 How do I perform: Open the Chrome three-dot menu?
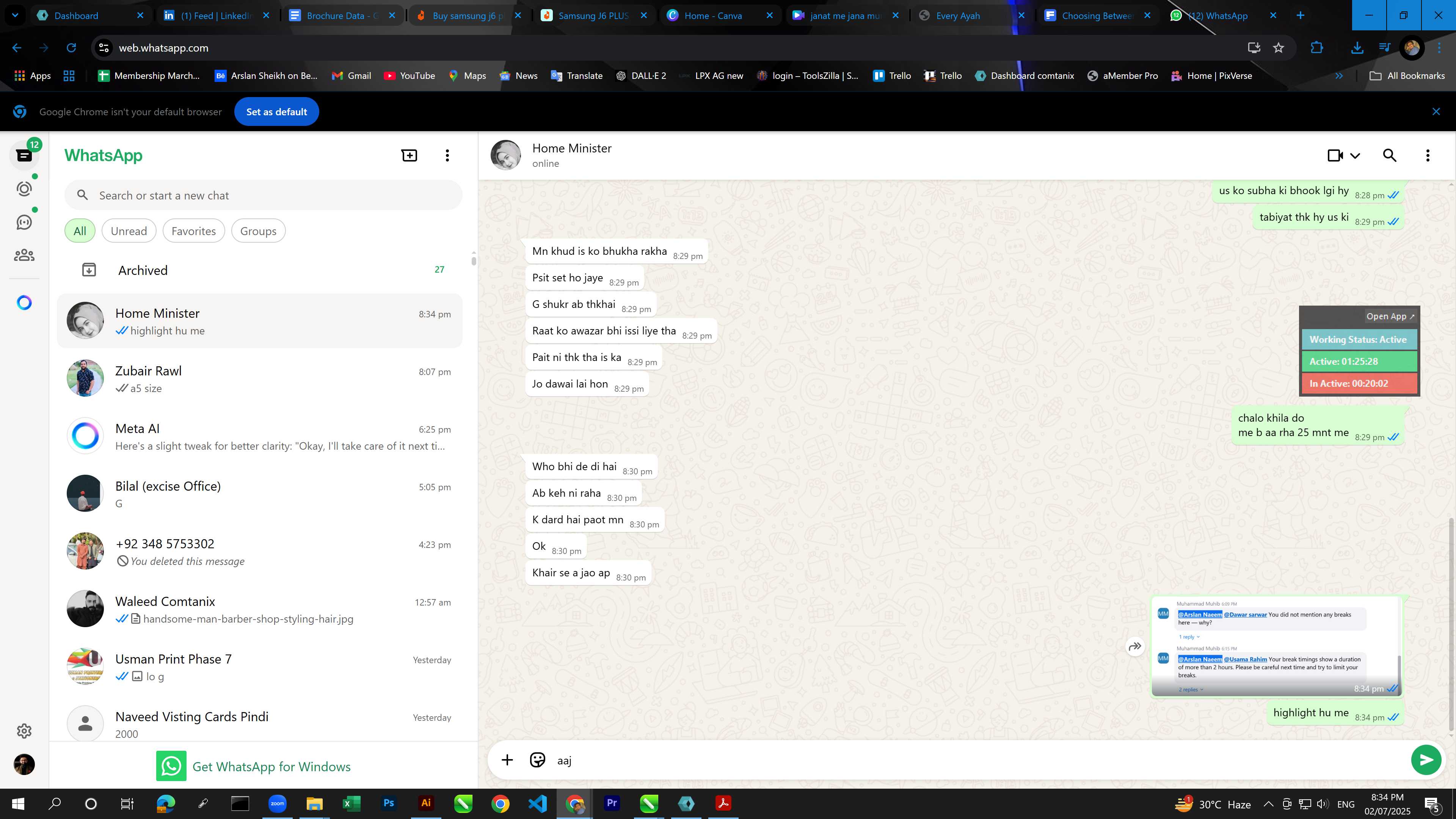point(1439,48)
